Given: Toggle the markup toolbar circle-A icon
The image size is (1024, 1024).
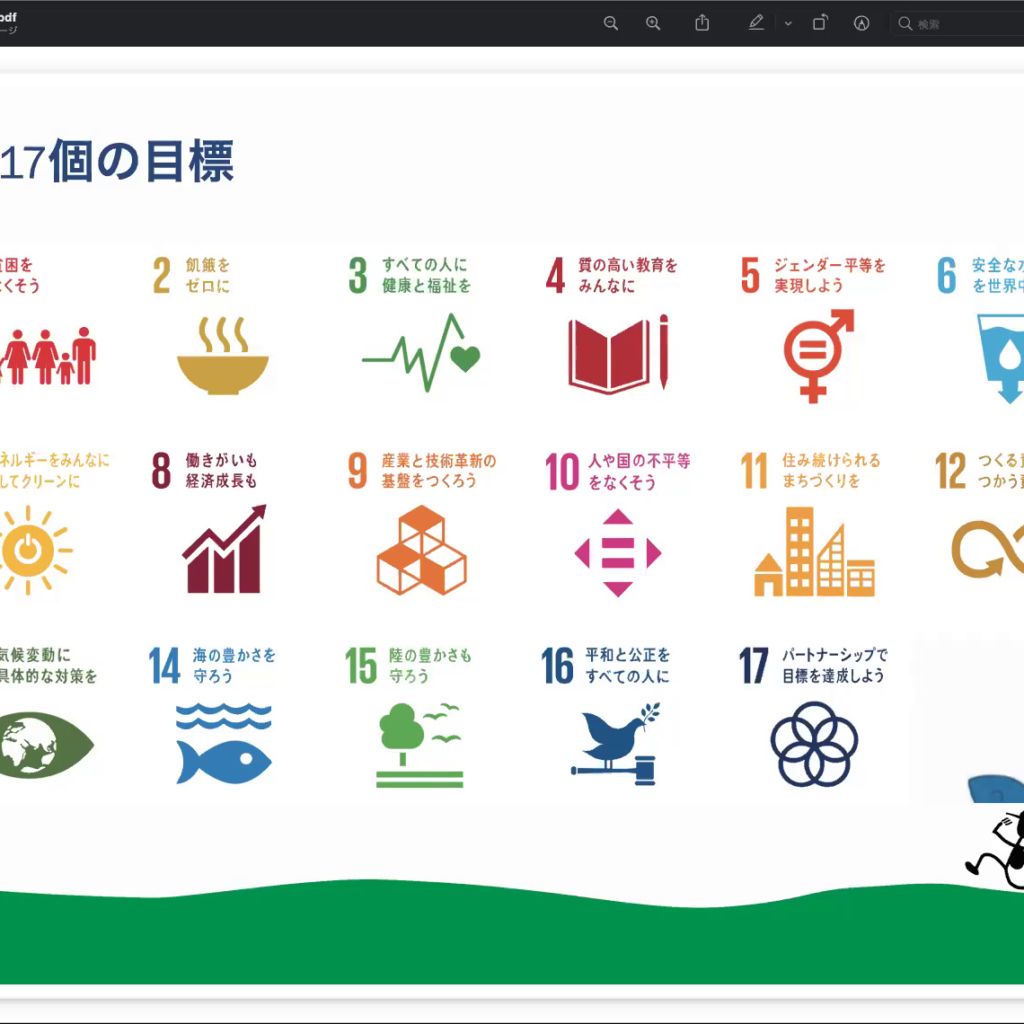Looking at the screenshot, I should click(861, 24).
